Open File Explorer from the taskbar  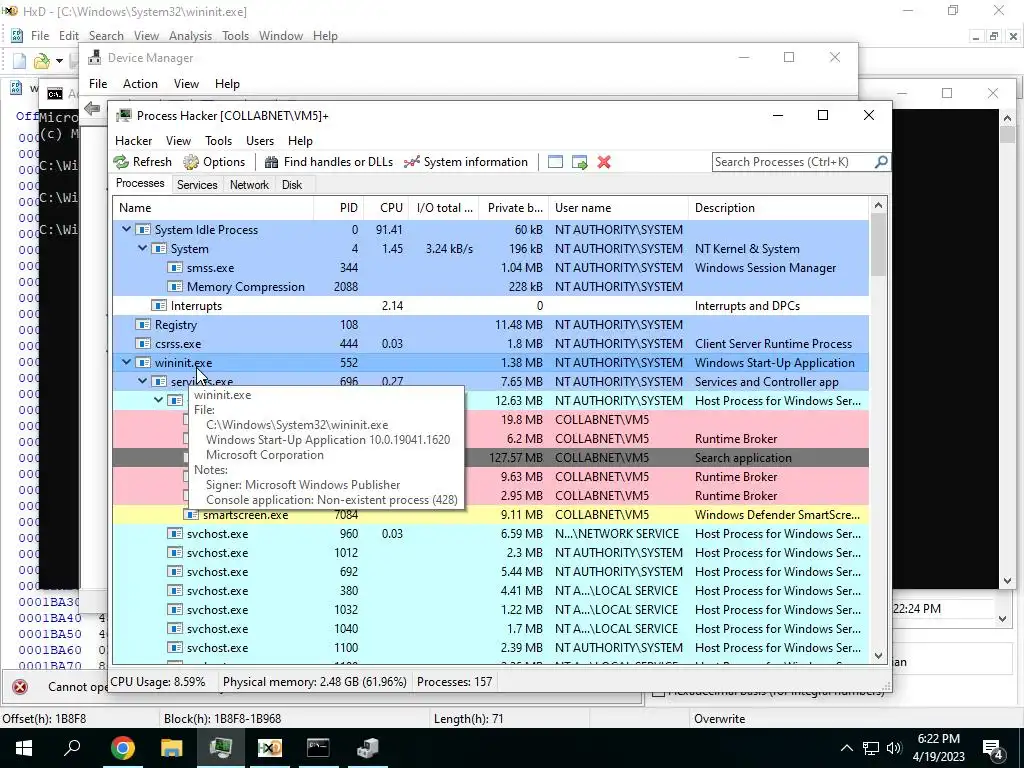click(x=172, y=748)
